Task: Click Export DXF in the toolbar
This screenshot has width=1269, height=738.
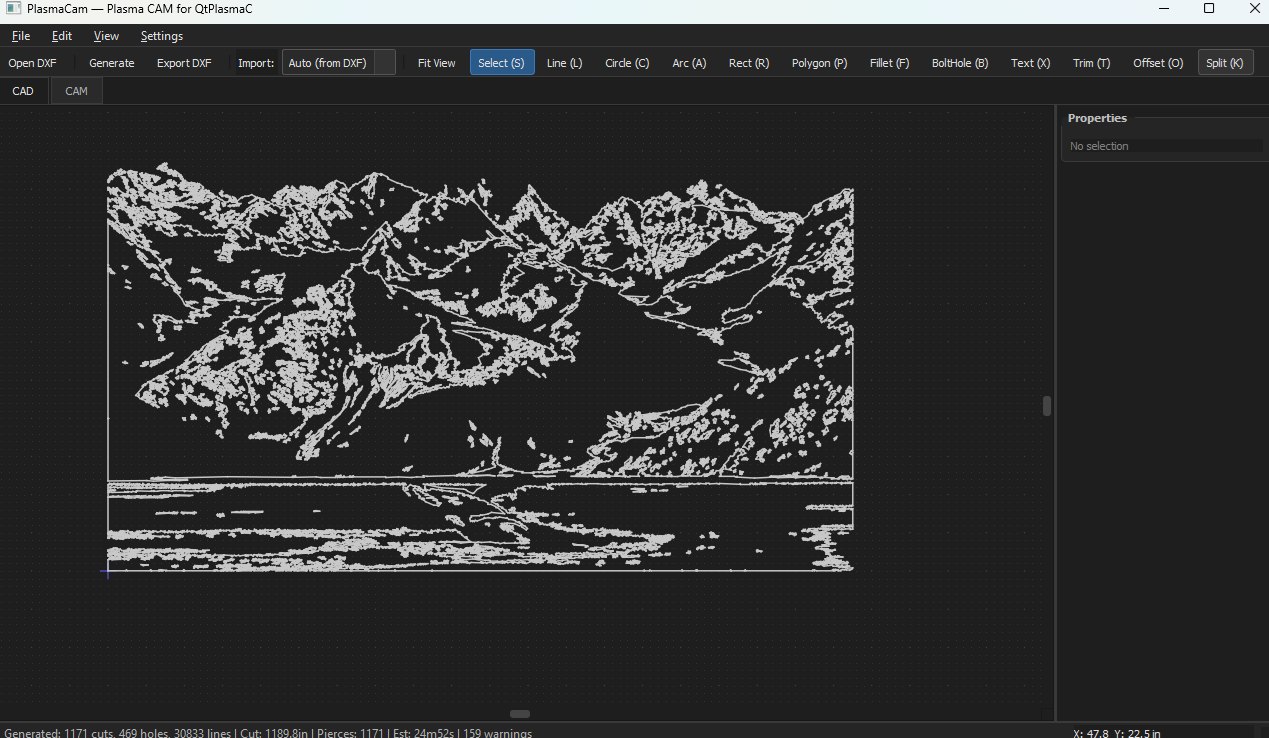Action: (184, 63)
